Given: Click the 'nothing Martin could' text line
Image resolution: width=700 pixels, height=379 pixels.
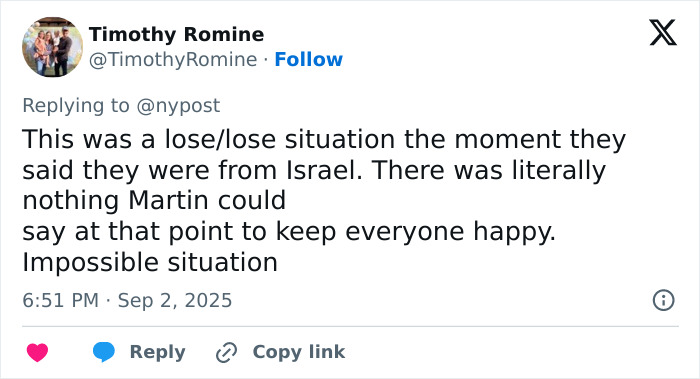Looking at the screenshot, I should pos(154,200).
